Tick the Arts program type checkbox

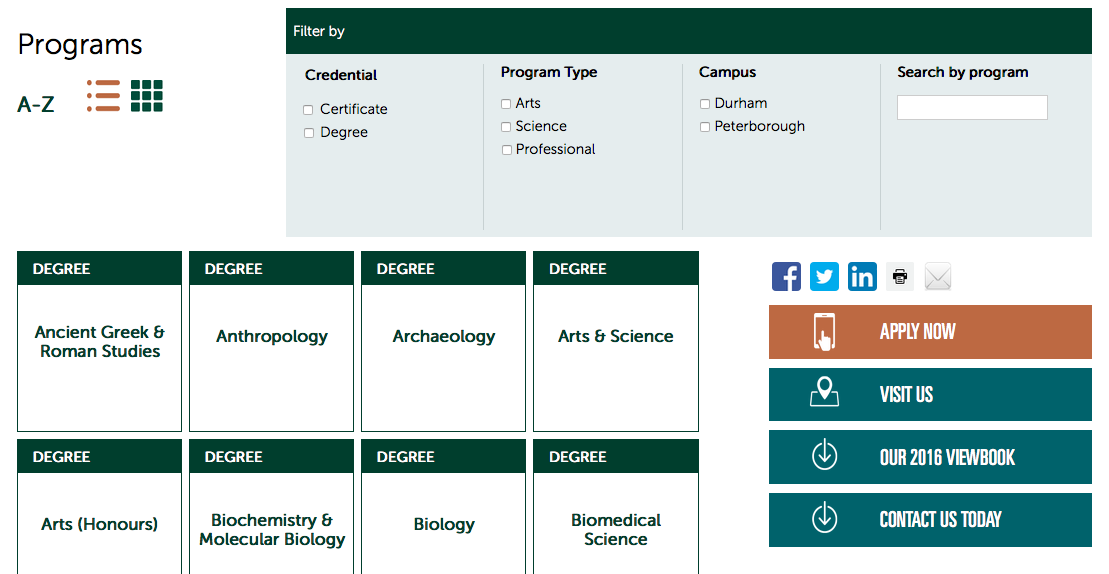[x=507, y=104]
